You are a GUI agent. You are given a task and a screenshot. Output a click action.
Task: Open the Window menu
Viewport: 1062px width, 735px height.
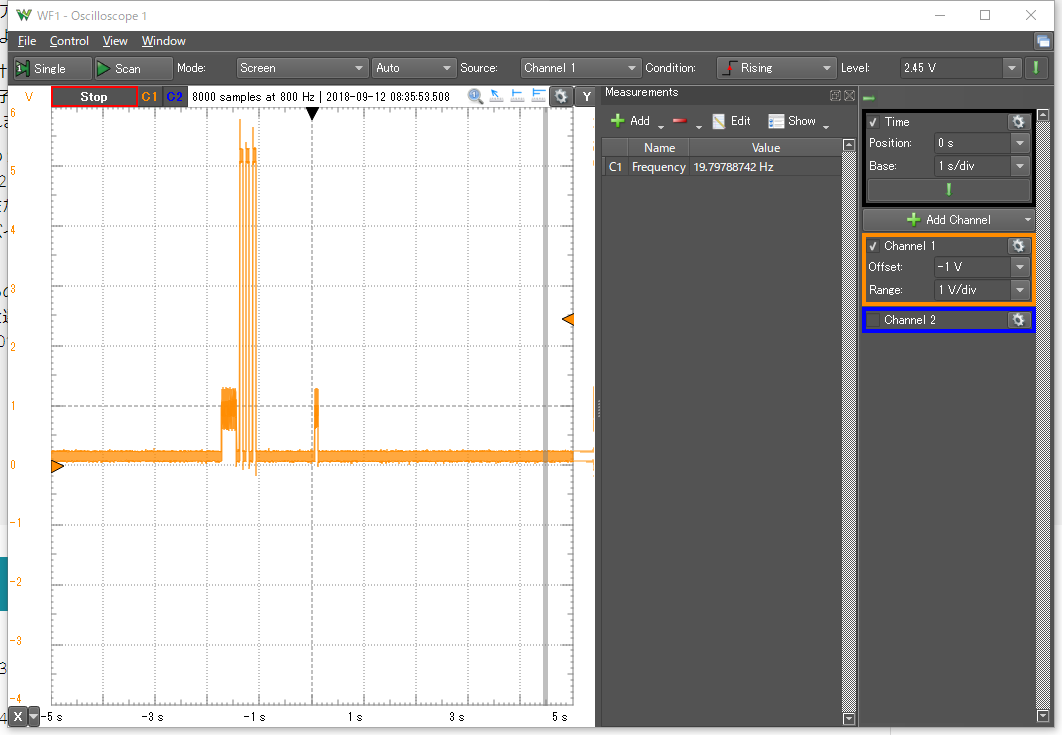163,41
